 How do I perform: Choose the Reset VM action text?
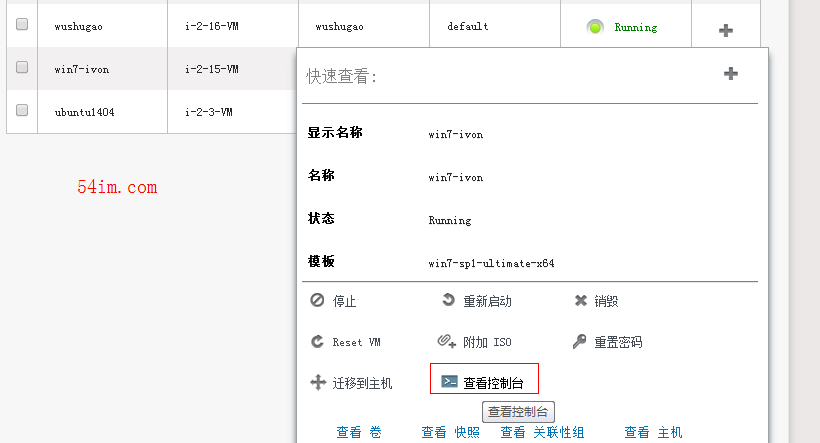click(356, 342)
